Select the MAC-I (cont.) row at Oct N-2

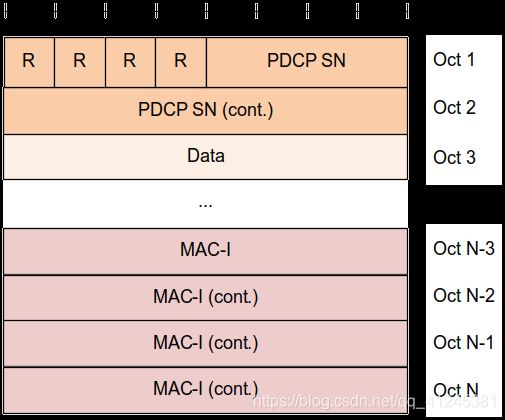point(206,298)
